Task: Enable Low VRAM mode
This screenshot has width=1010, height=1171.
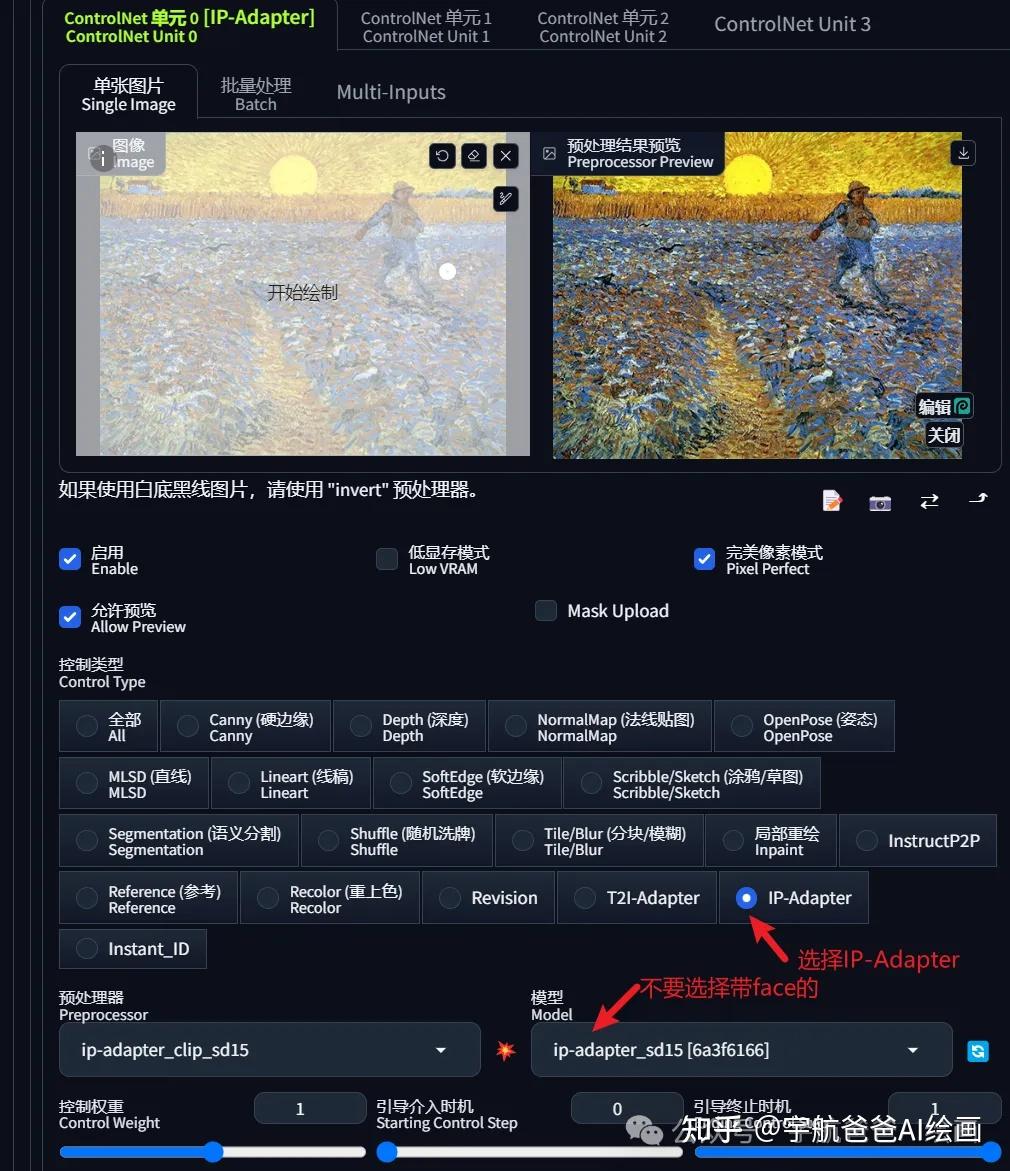Action: (x=387, y=559)
